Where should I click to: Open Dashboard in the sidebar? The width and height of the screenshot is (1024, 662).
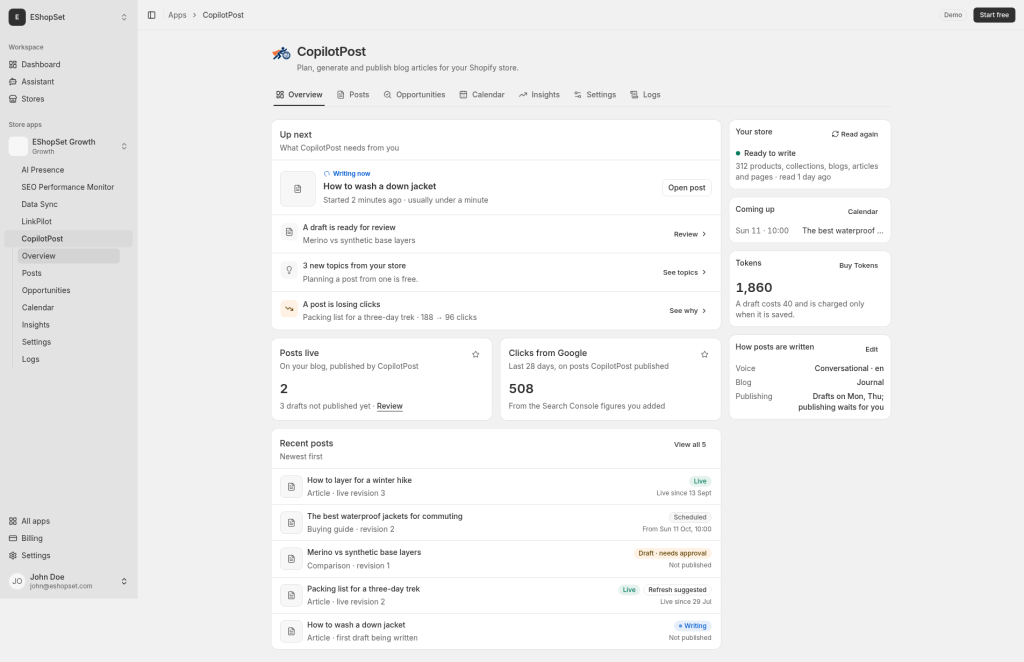coord(69,65)
